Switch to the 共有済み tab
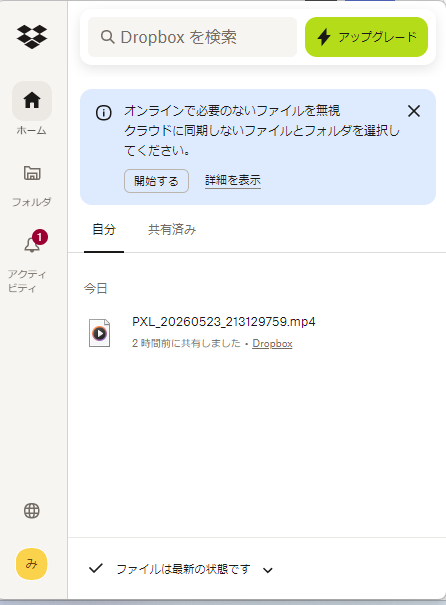The width and height of the screenshot is (446, 605). [x=172, y=230]
